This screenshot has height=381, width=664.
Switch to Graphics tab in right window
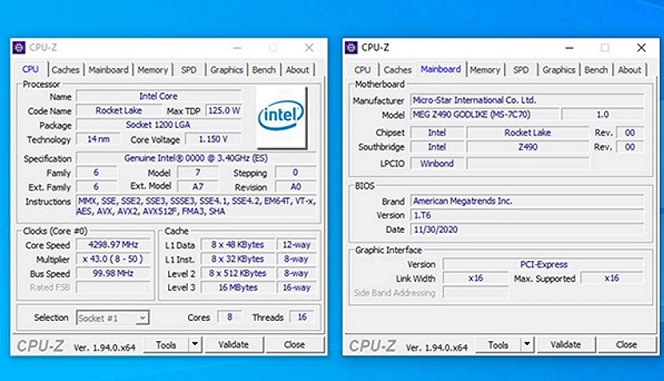click(559, 70)
